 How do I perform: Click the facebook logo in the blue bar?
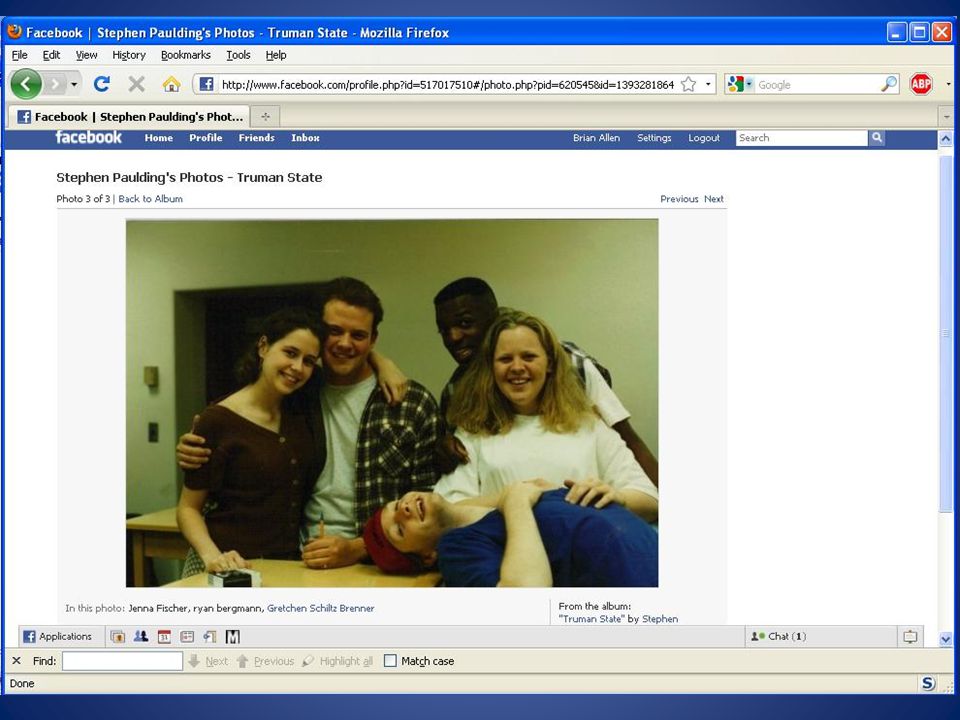89,137
